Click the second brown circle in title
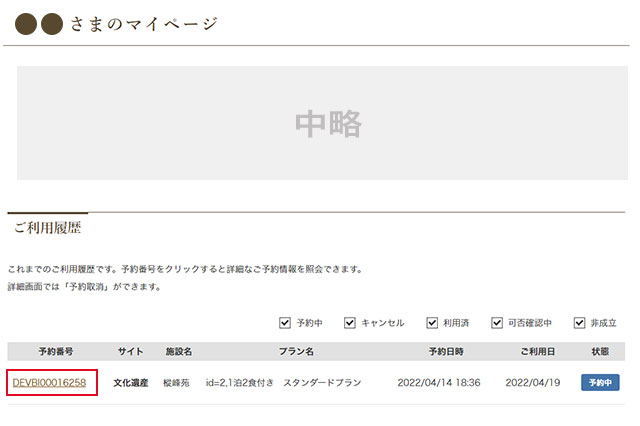Image resolution: width=640 pixels, height=426 pixels. click(x=52, y=23)
